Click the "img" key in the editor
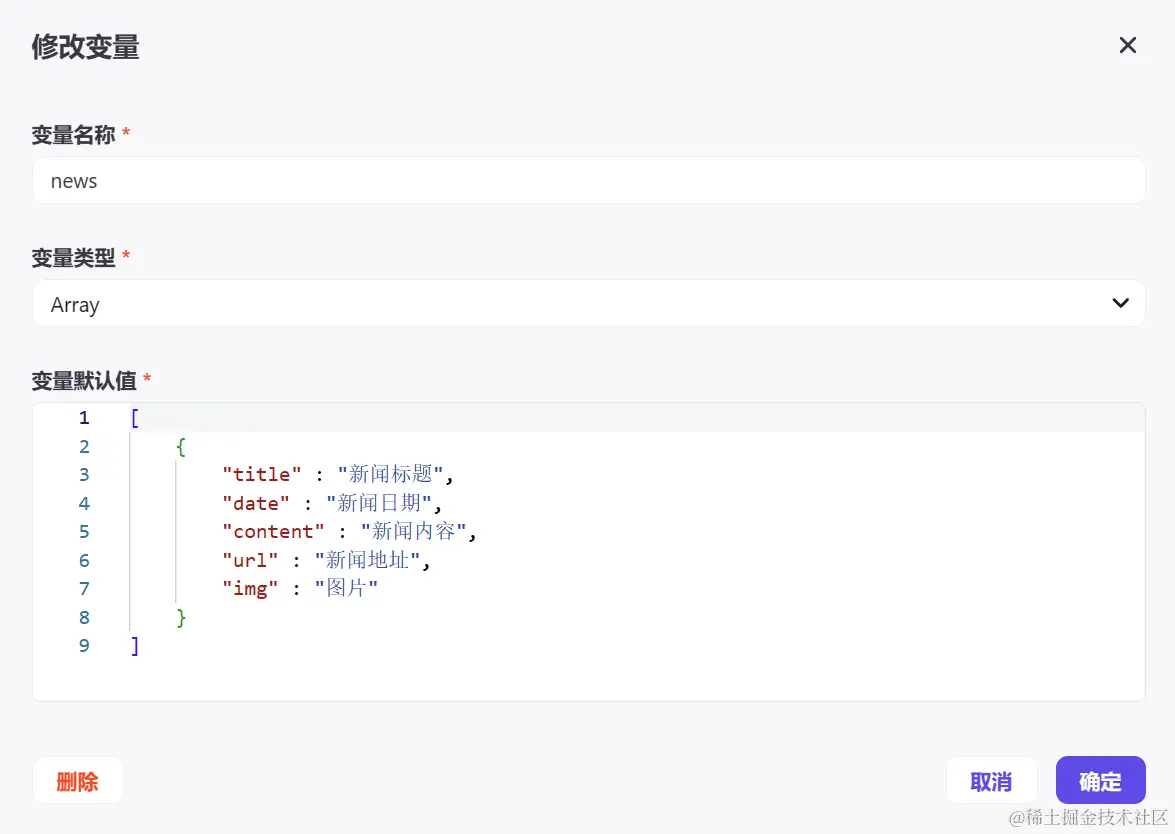The width and height of the screenshot is (1175, 834). (250, 589)
